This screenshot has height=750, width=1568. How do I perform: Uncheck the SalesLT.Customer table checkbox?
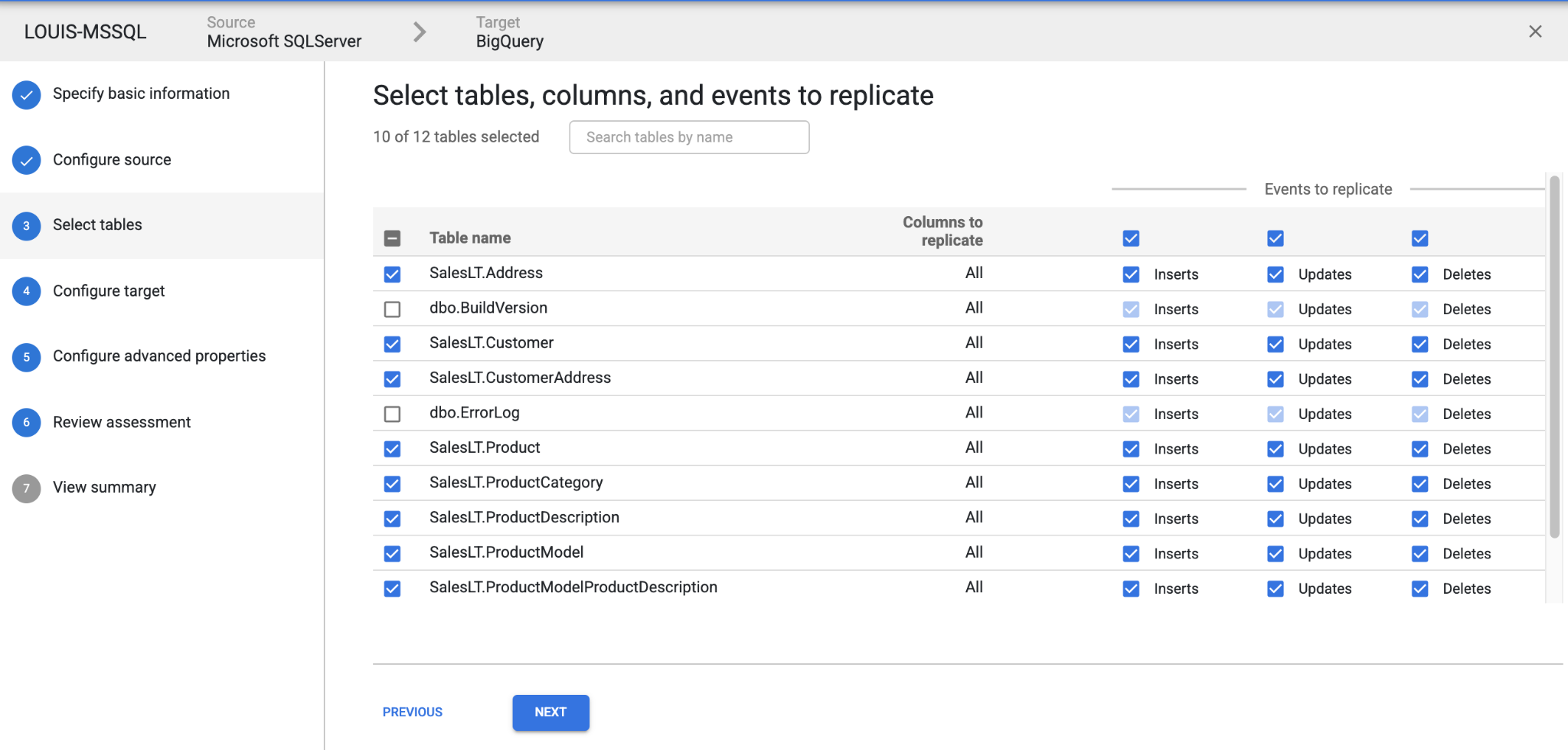click(392, 344)
